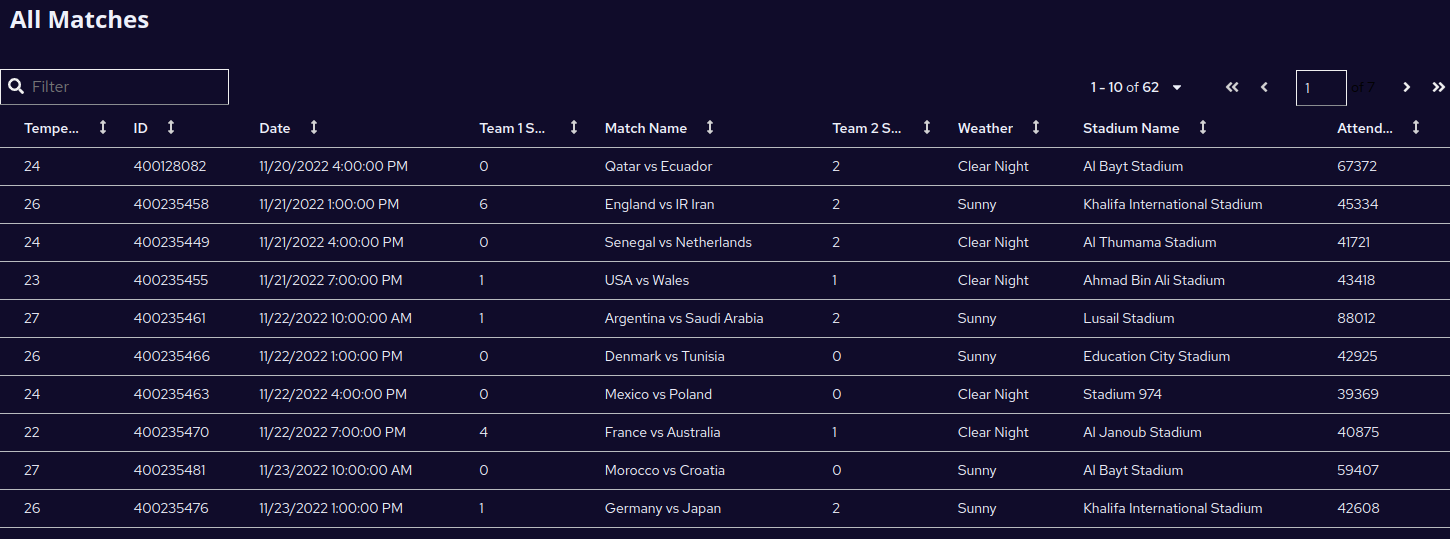Sort by Weather column arrows
This screenshot has height=539, width=1450.
pos(1036,127)
